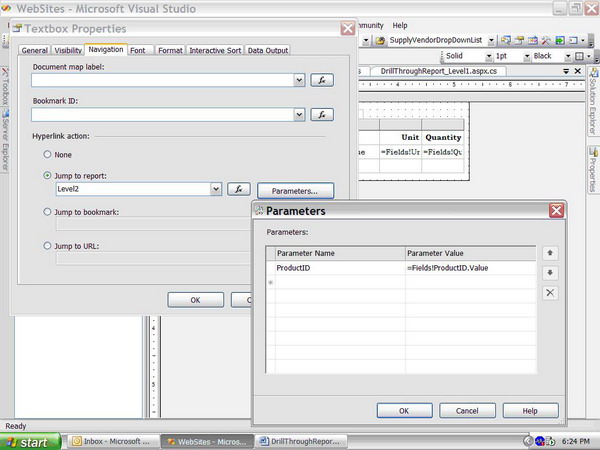Switch to the Format tab
Screen dimensions: 600x450
tap(170, 50)
